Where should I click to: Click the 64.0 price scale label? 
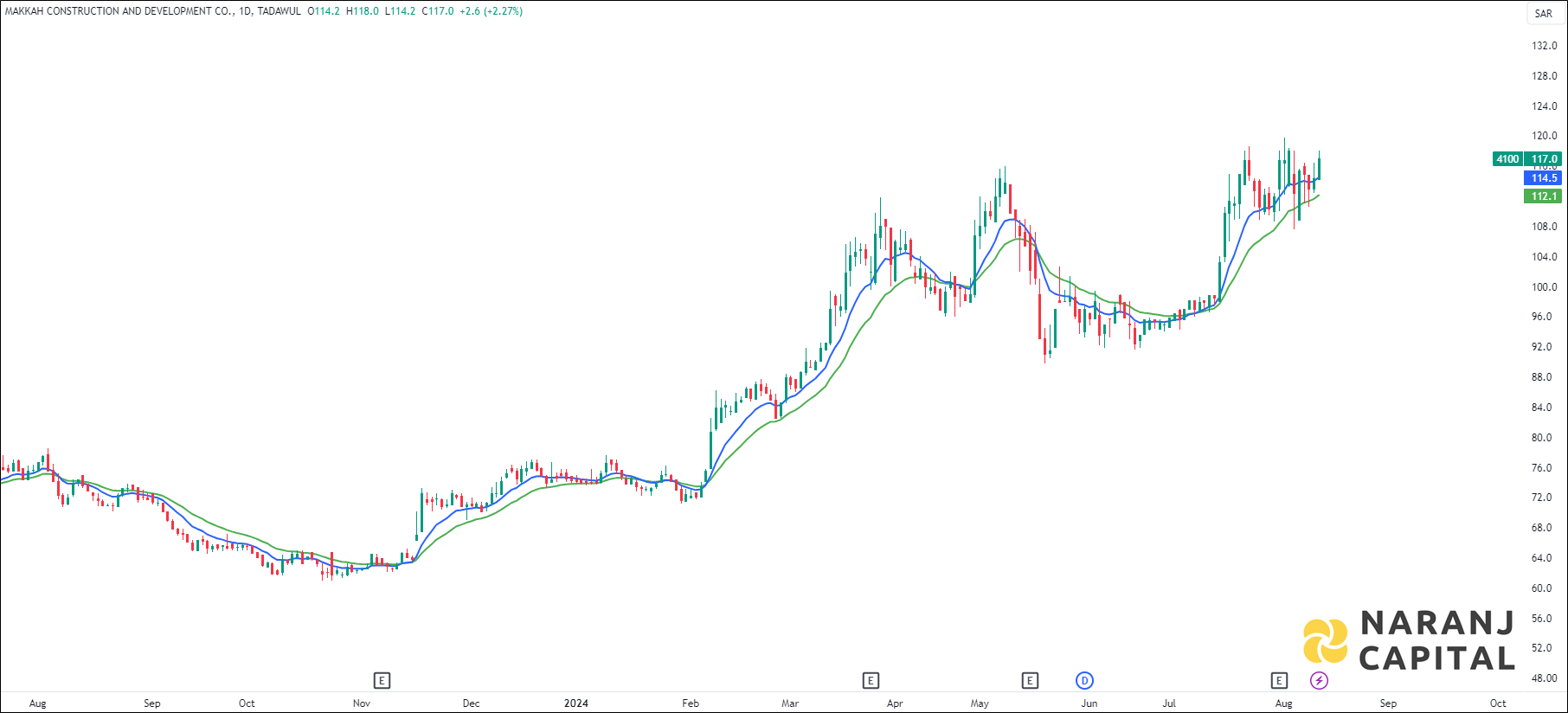(x=1542, y=558)
